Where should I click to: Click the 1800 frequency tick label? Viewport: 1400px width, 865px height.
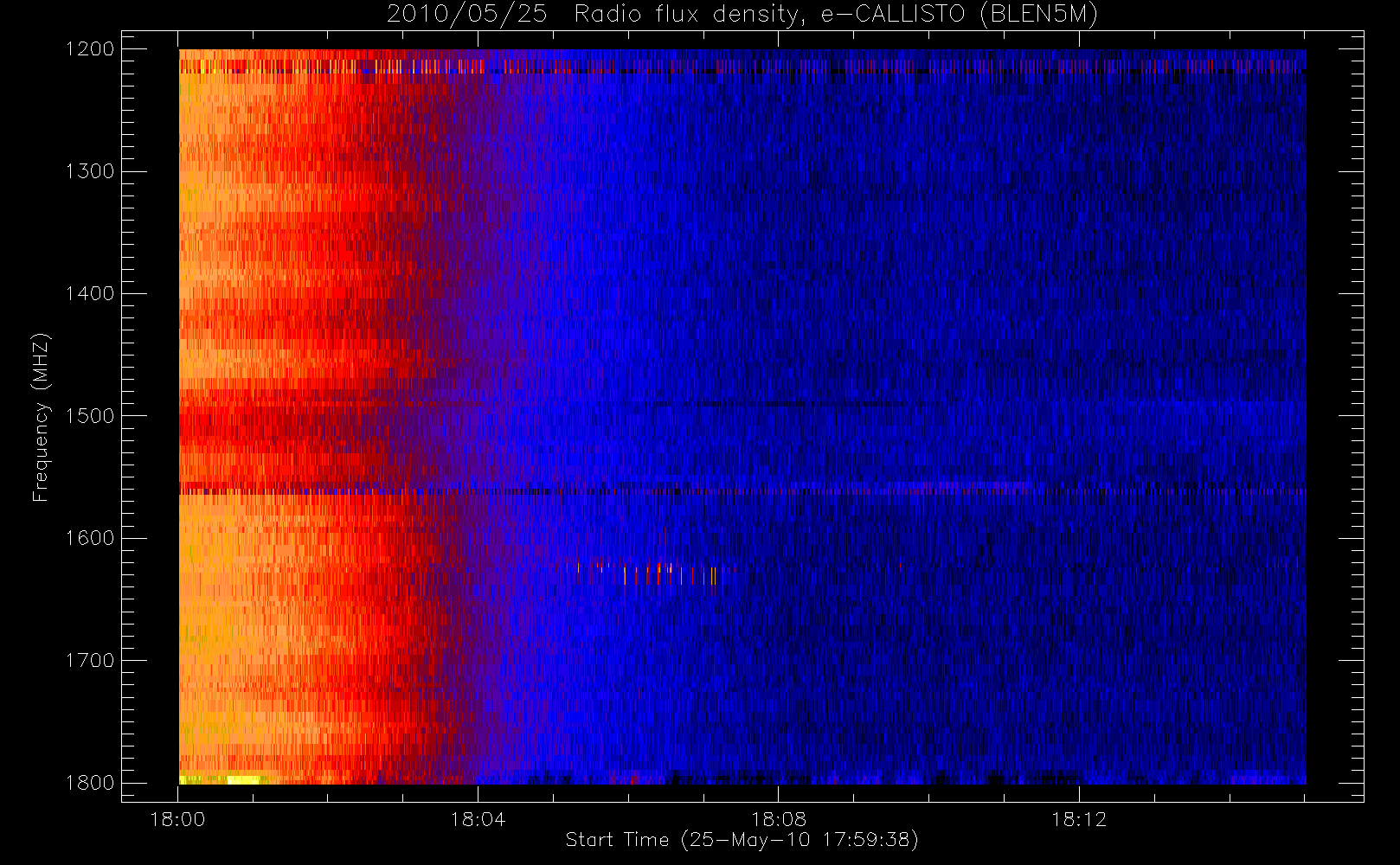[91, 783]
